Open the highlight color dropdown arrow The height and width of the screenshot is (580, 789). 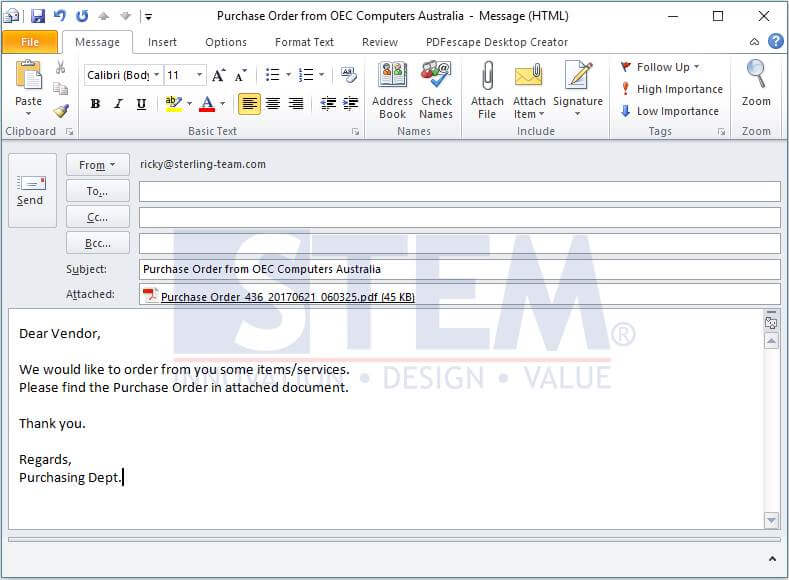click(x=190, y=104)
